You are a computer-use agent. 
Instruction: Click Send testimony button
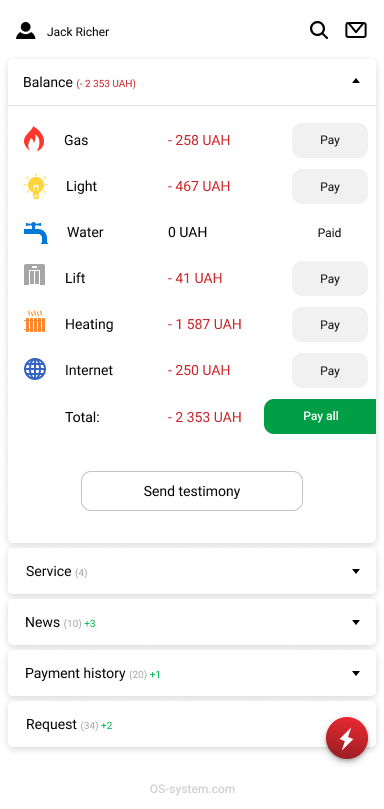tap(192, 491)
